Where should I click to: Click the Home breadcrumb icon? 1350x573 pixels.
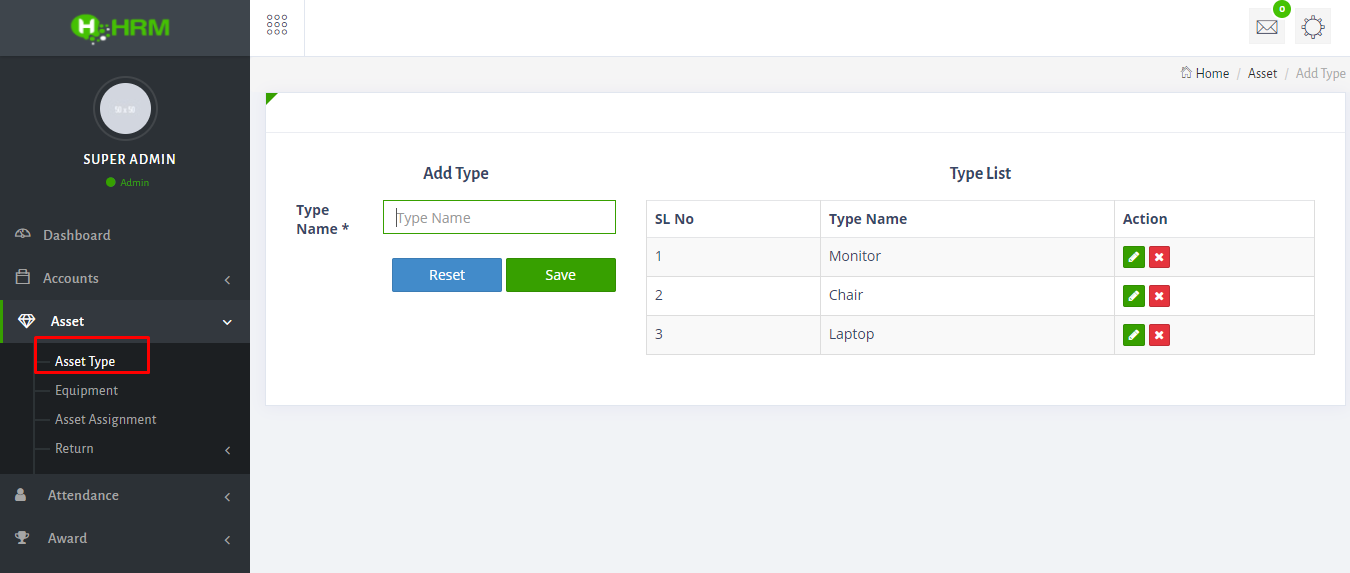(x=1186, y=73)
